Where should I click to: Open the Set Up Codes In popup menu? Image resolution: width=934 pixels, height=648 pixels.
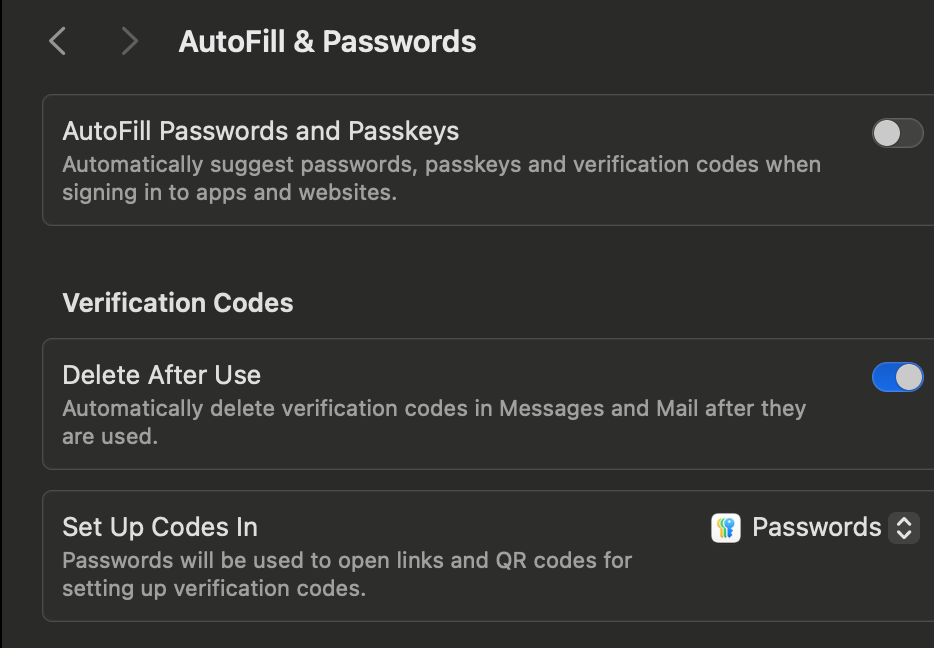(815, 527)
